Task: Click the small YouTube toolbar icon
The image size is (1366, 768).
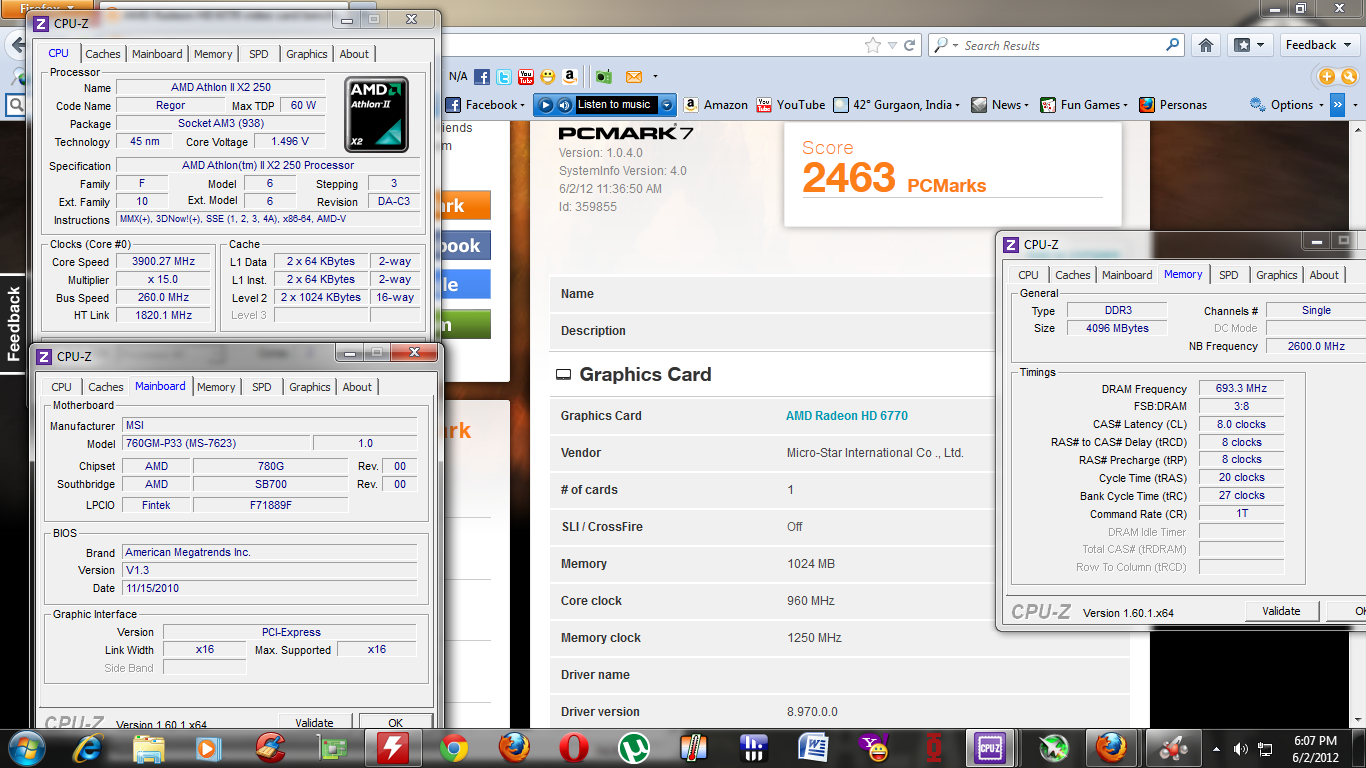Action: tap(526, 77)
